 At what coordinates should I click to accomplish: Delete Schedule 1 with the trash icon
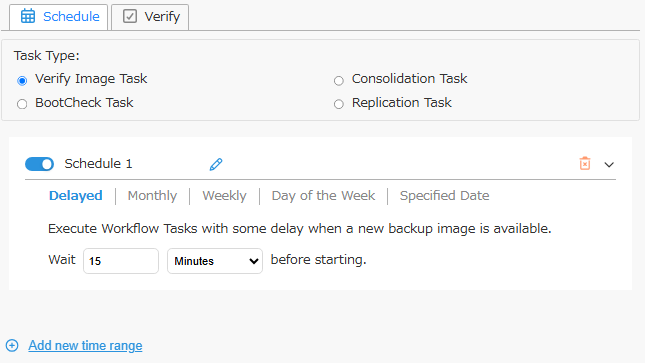[585, 163]
